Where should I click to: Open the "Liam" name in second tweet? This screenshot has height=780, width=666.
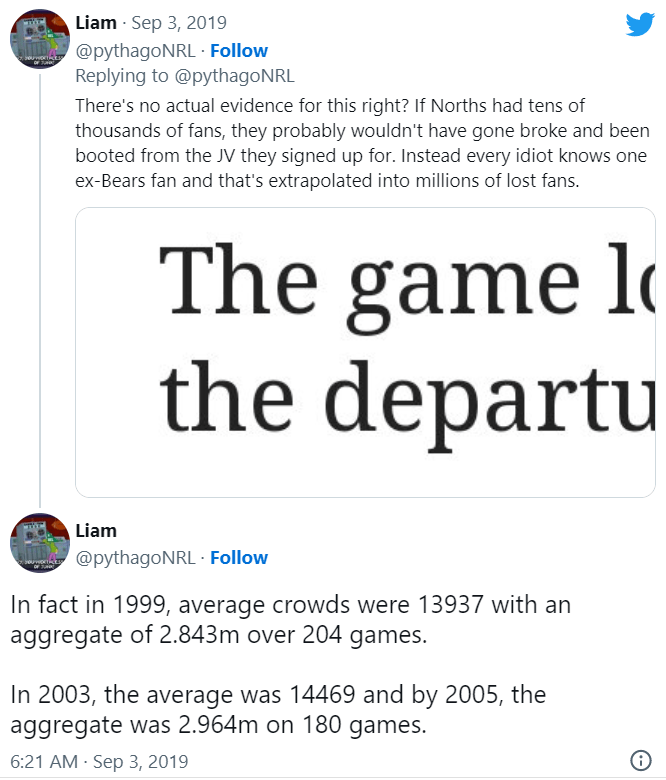click(96, 530)
